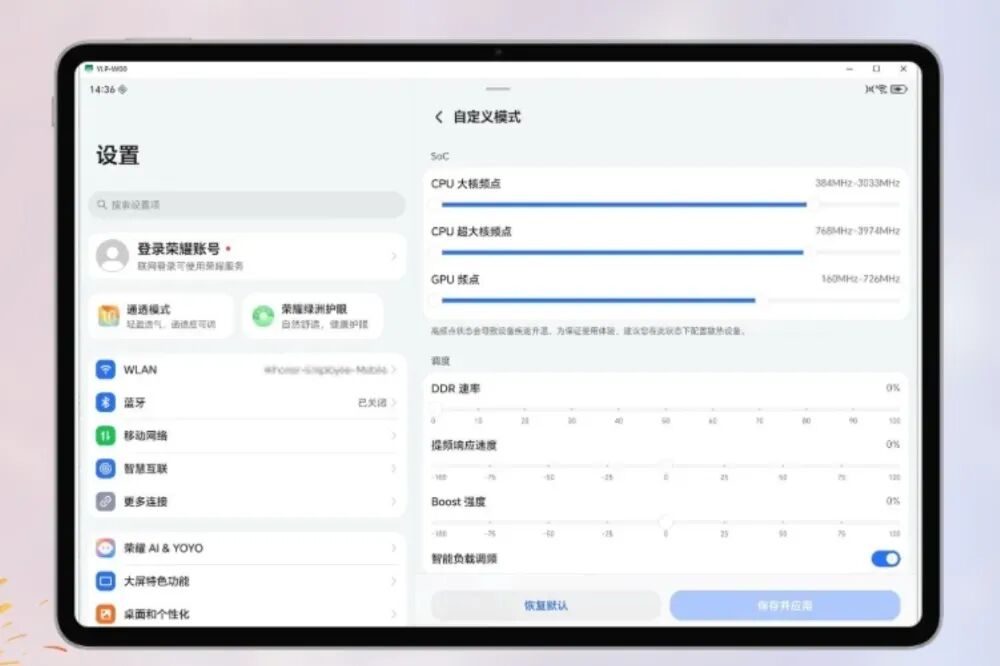Click the search magnifier icon

pos(101,205)
